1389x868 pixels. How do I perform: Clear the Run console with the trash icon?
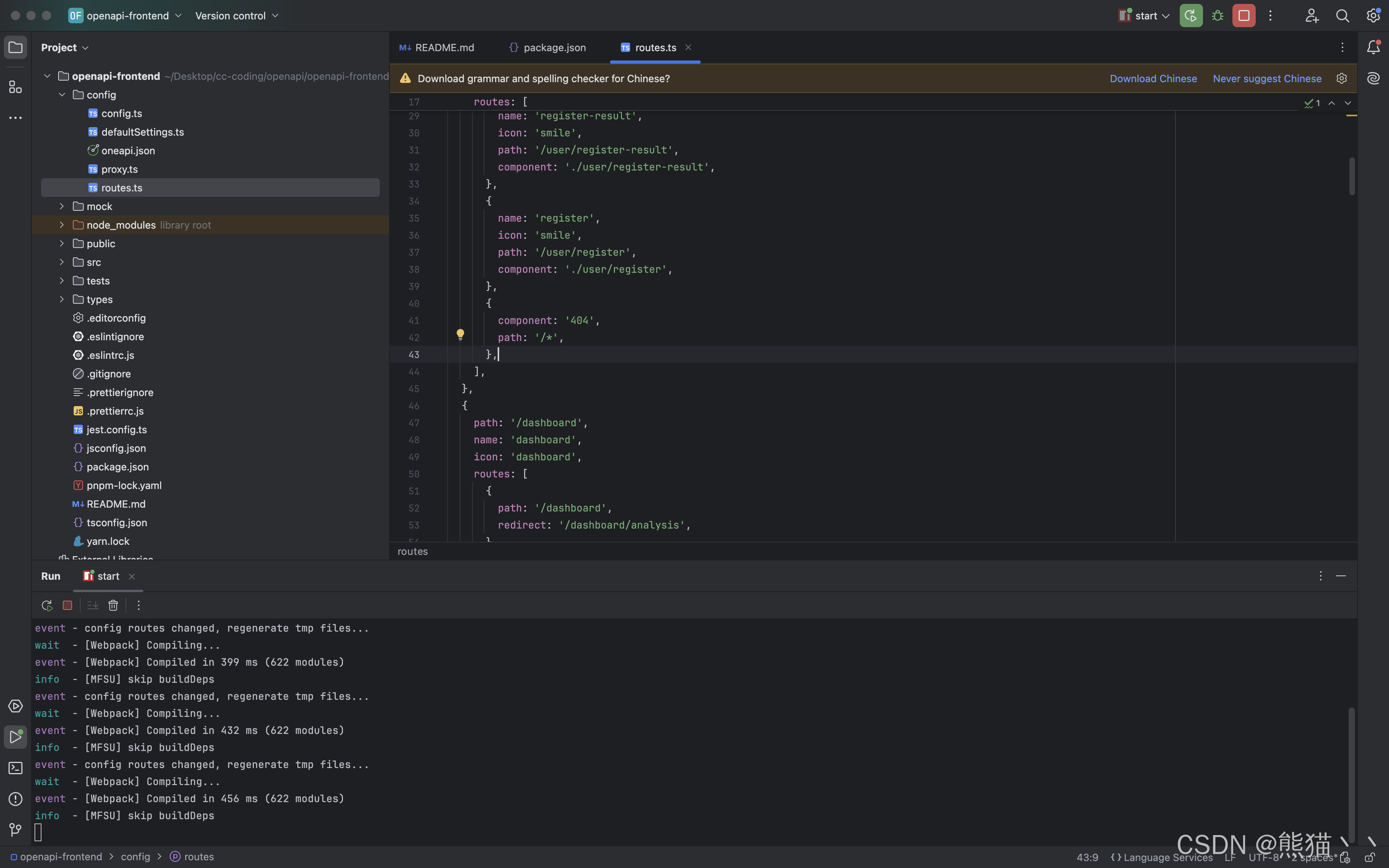(x=113, y=605)
